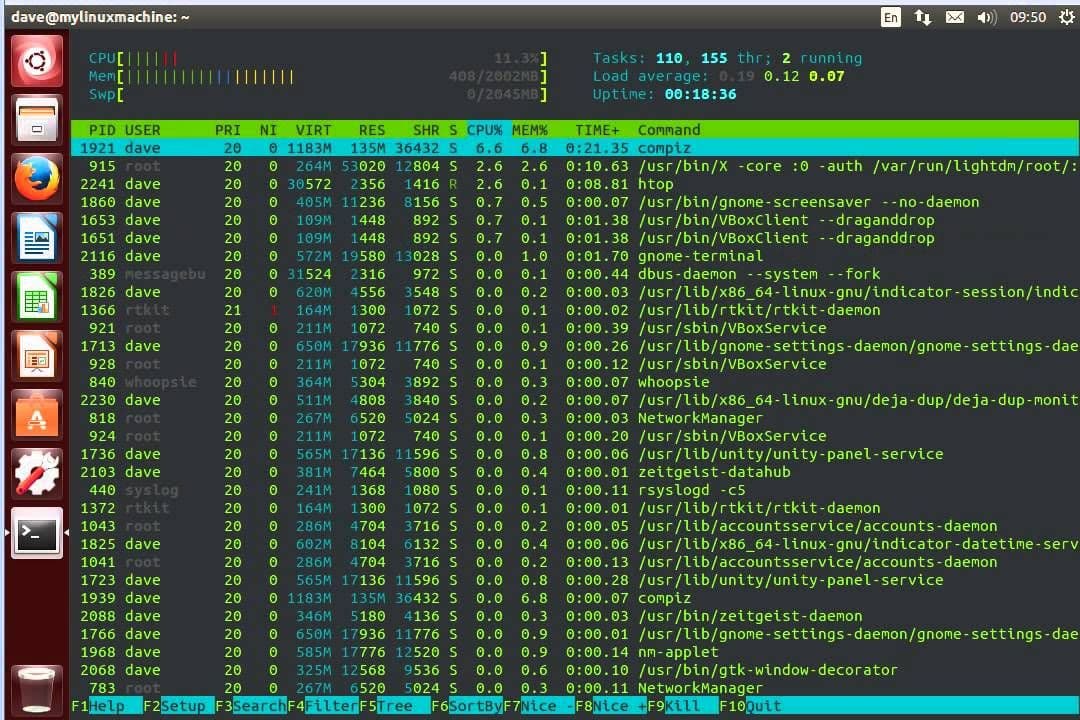1080x720 pixels.
Task: Open the volume indicator in top panel
Action: [x=986, y=17]
